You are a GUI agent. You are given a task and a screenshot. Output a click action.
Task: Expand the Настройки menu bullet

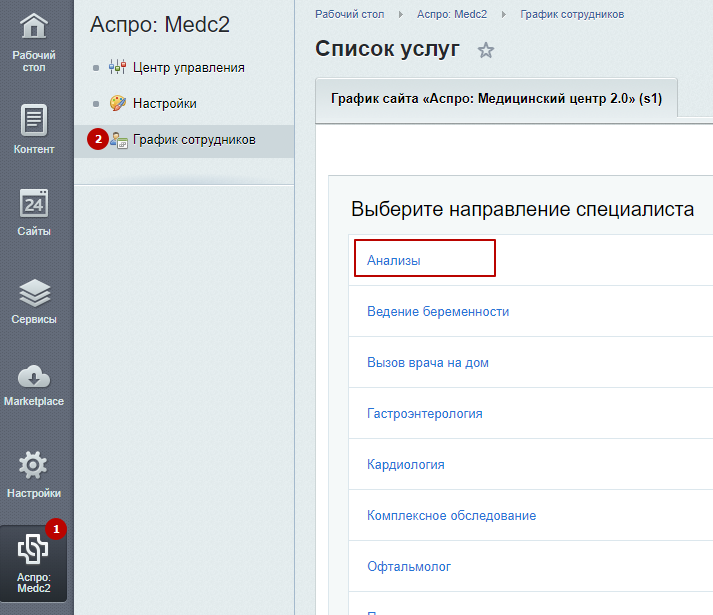(96, 104)
